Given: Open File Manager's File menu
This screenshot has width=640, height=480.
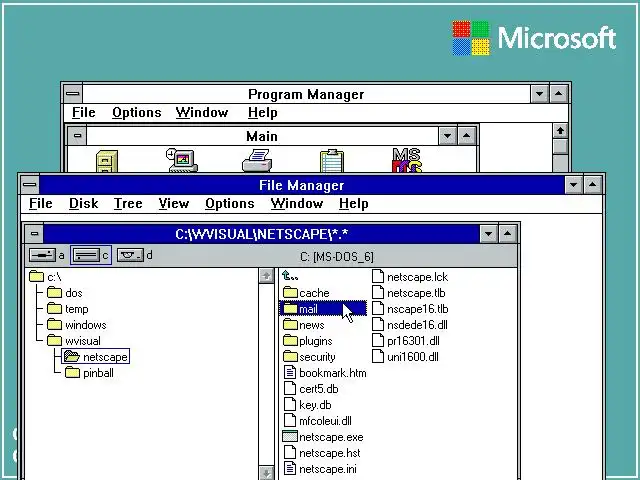Looking at the screenshot, I should 41,203.
